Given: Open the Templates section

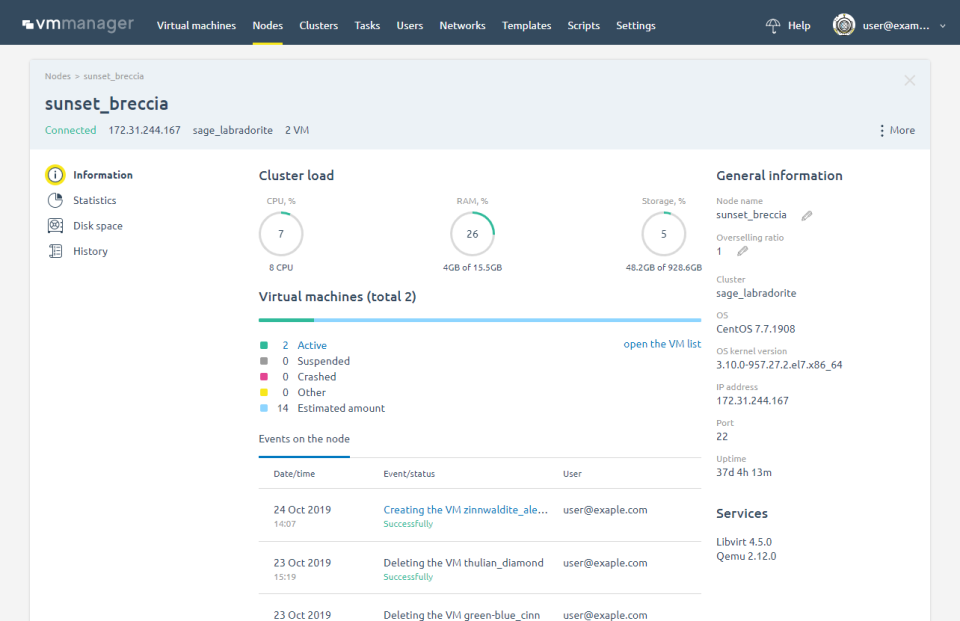Looking at the screenshot, I should click(526, 26).
